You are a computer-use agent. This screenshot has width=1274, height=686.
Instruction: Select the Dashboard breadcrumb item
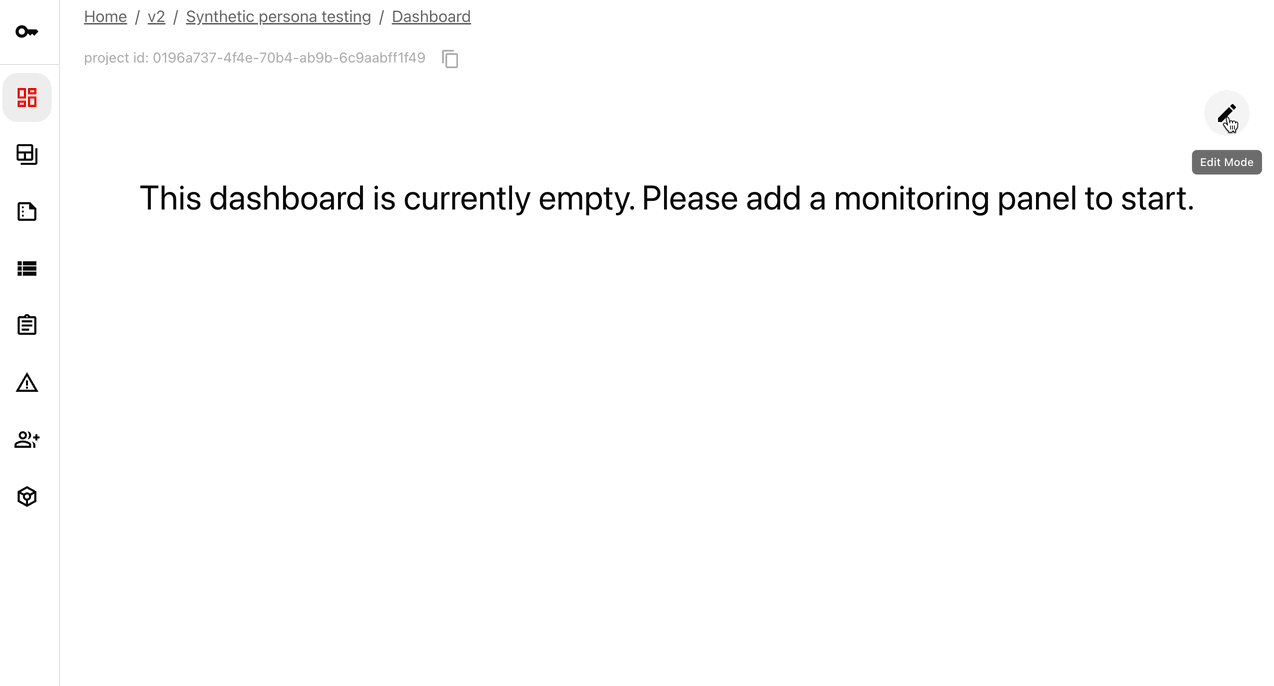431,16
